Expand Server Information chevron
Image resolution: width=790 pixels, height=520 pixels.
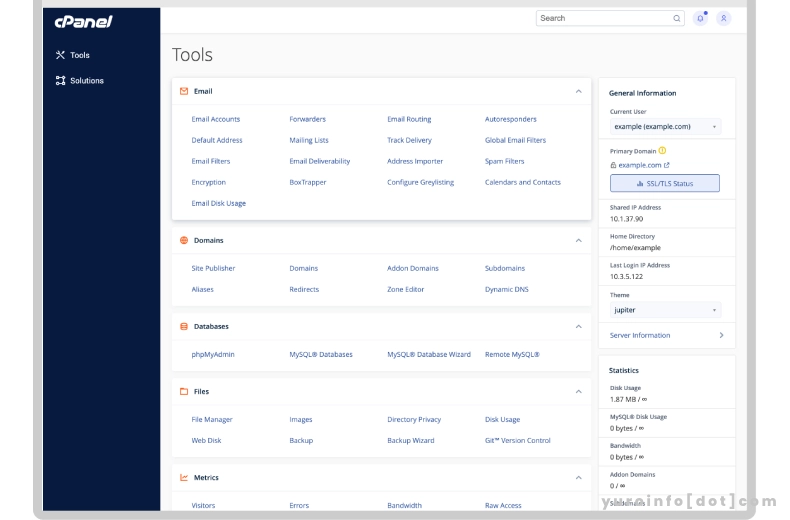click(721, 335)
